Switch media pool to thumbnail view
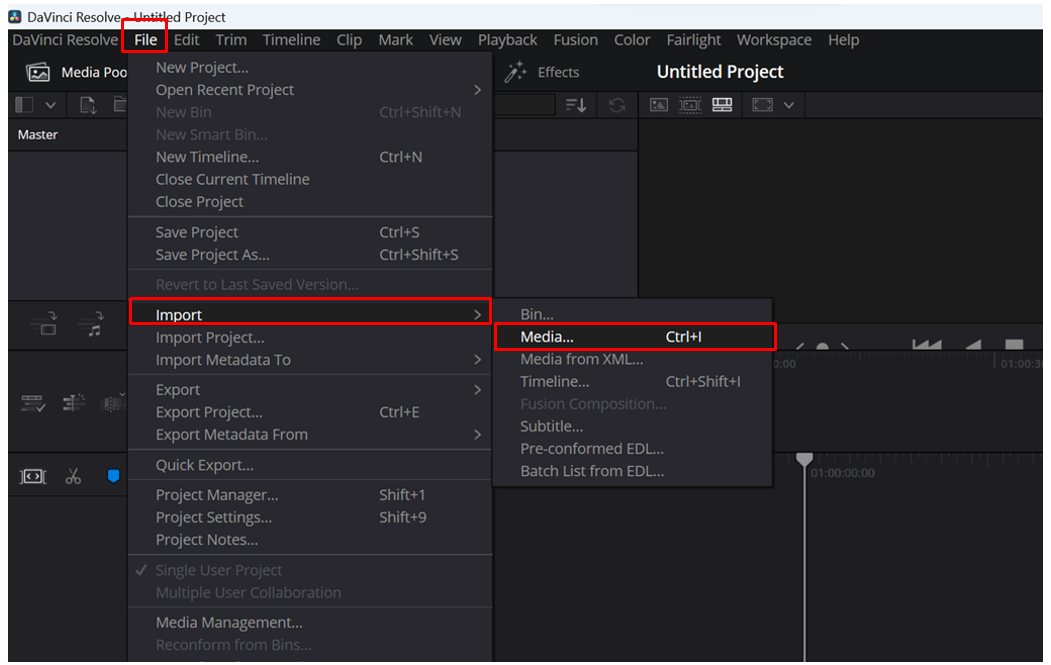The image size is (1051, 665). coord(659,105)
